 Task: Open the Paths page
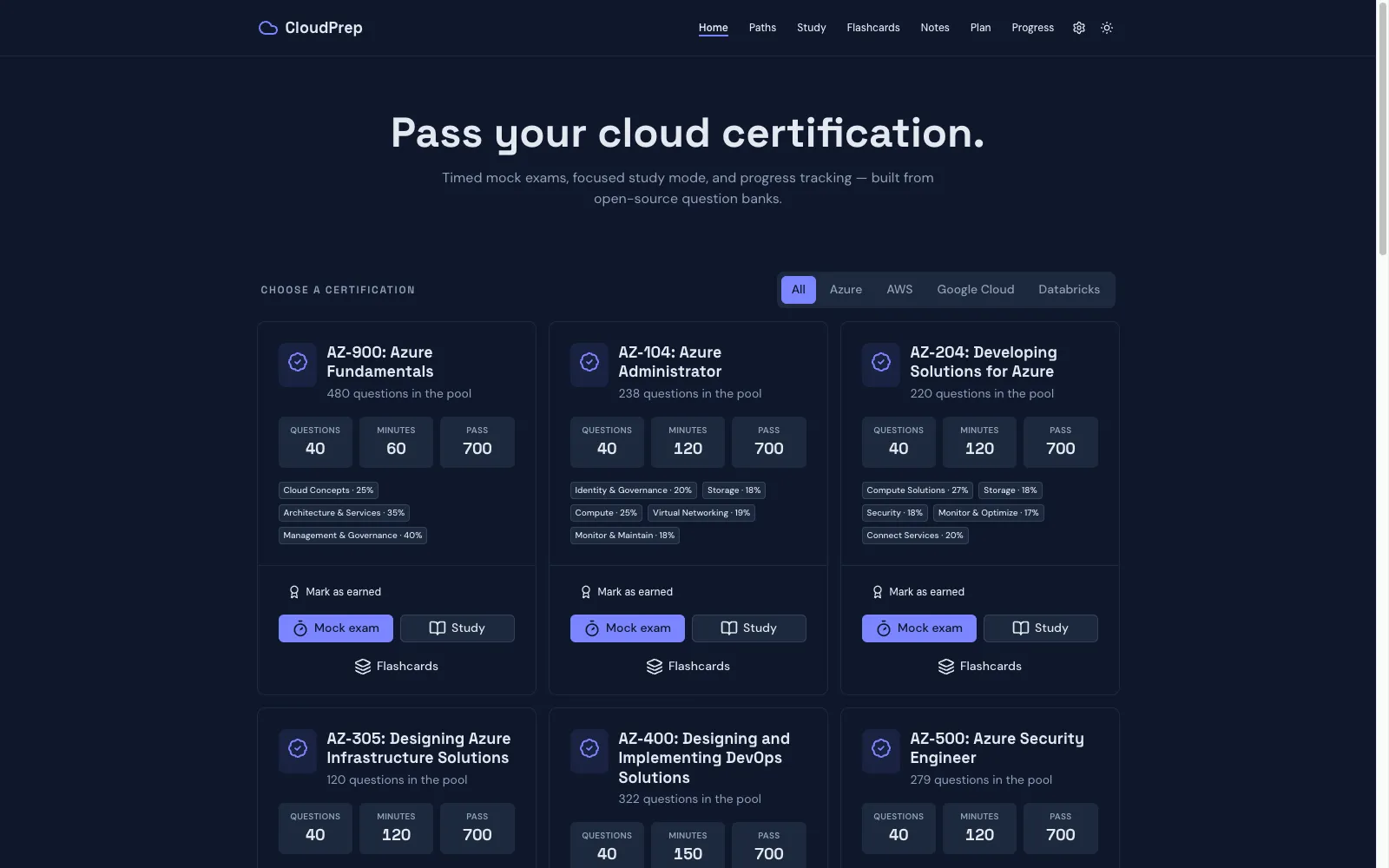(763, 28)
